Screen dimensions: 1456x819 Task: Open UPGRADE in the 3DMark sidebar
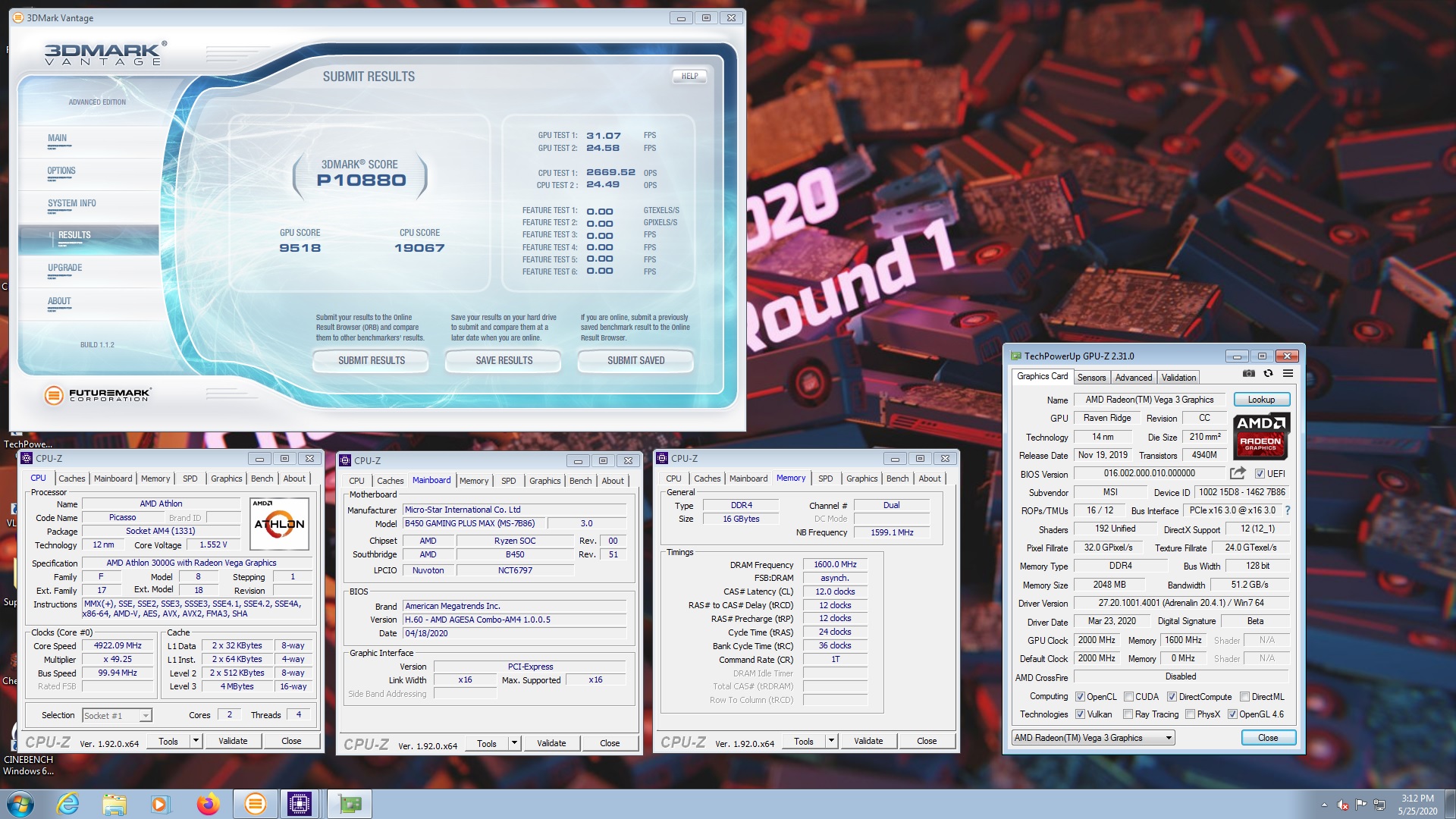click(x=64, y=268)
